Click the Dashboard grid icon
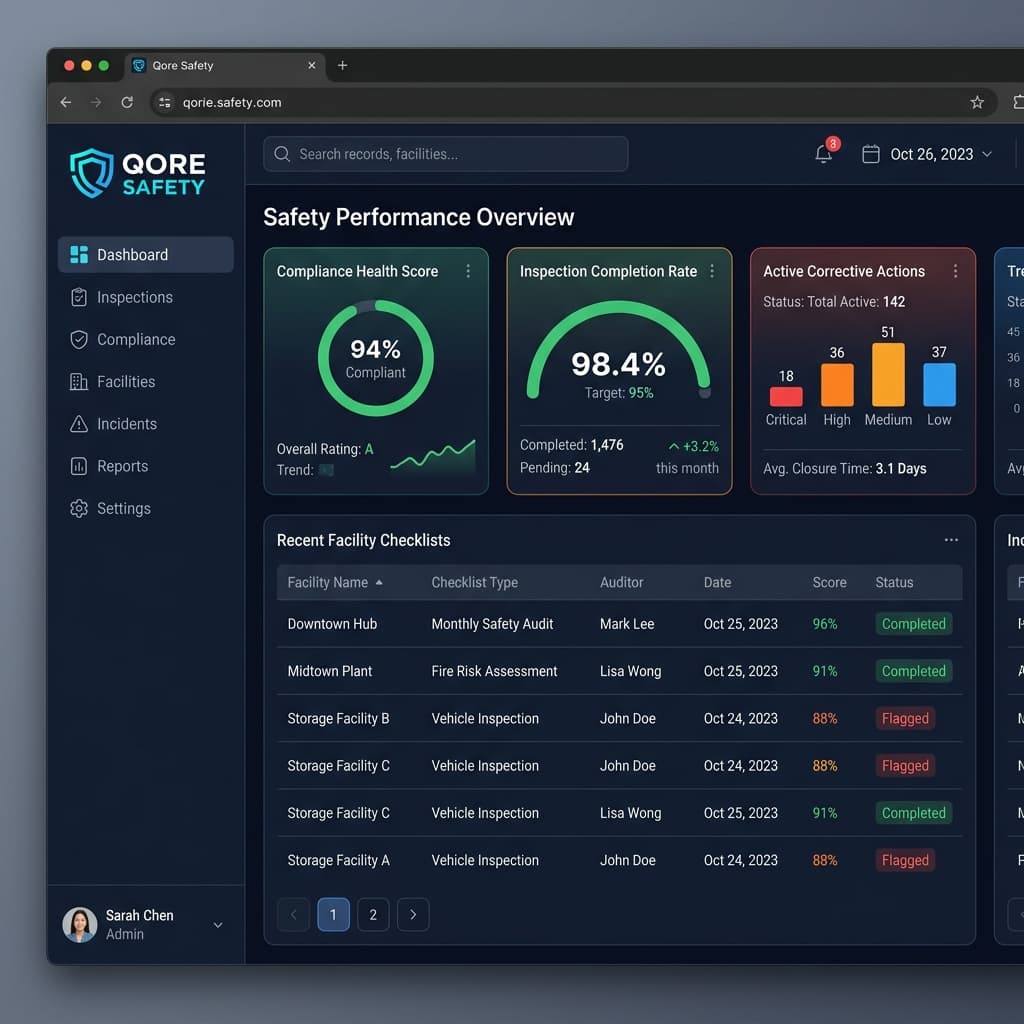 click(79, 255)
